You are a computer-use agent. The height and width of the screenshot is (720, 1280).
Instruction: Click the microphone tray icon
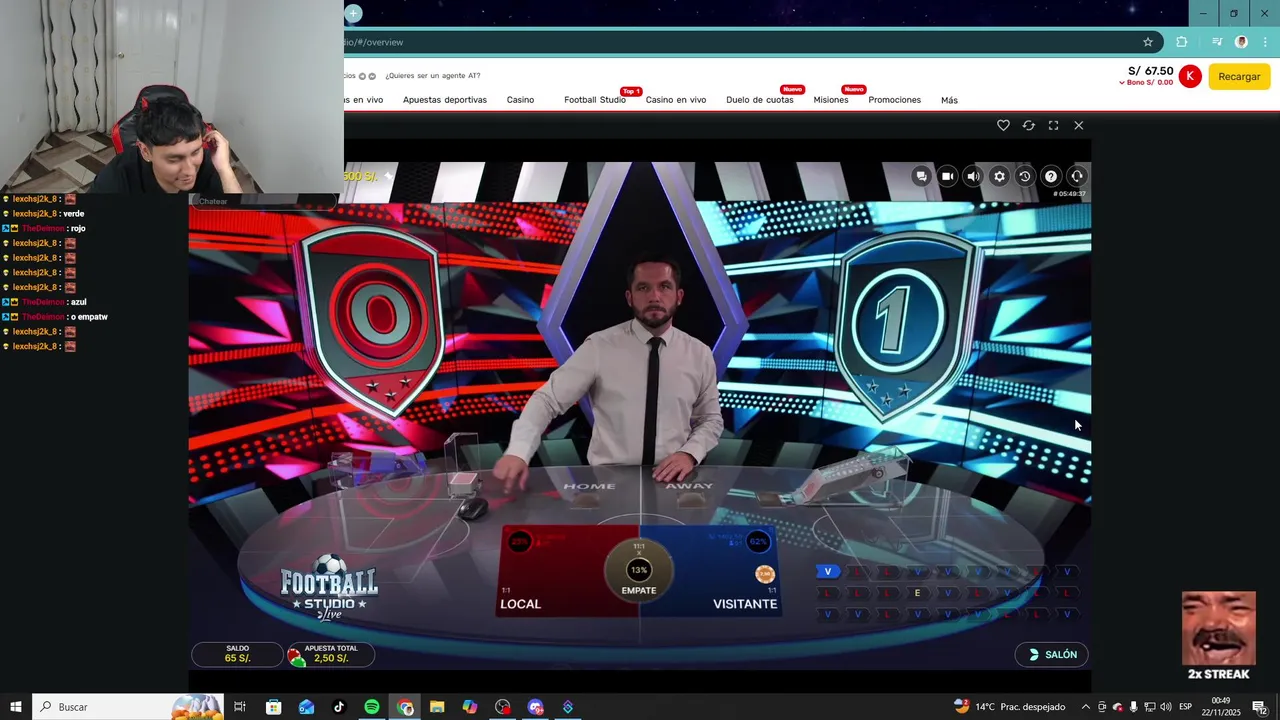pyautogui.click(x=1133, y=707)
